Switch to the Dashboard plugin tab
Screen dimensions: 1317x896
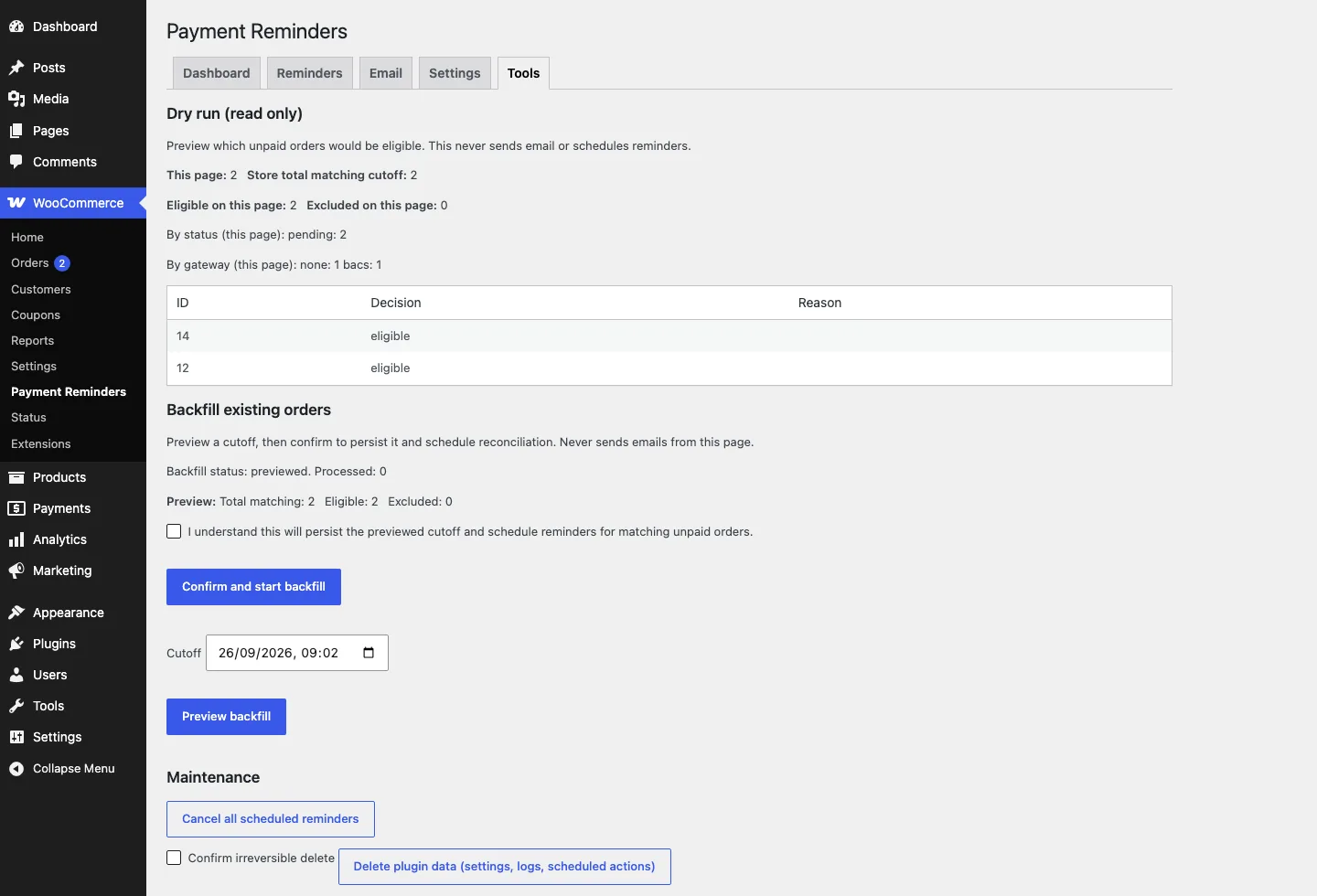pos(217,73)
